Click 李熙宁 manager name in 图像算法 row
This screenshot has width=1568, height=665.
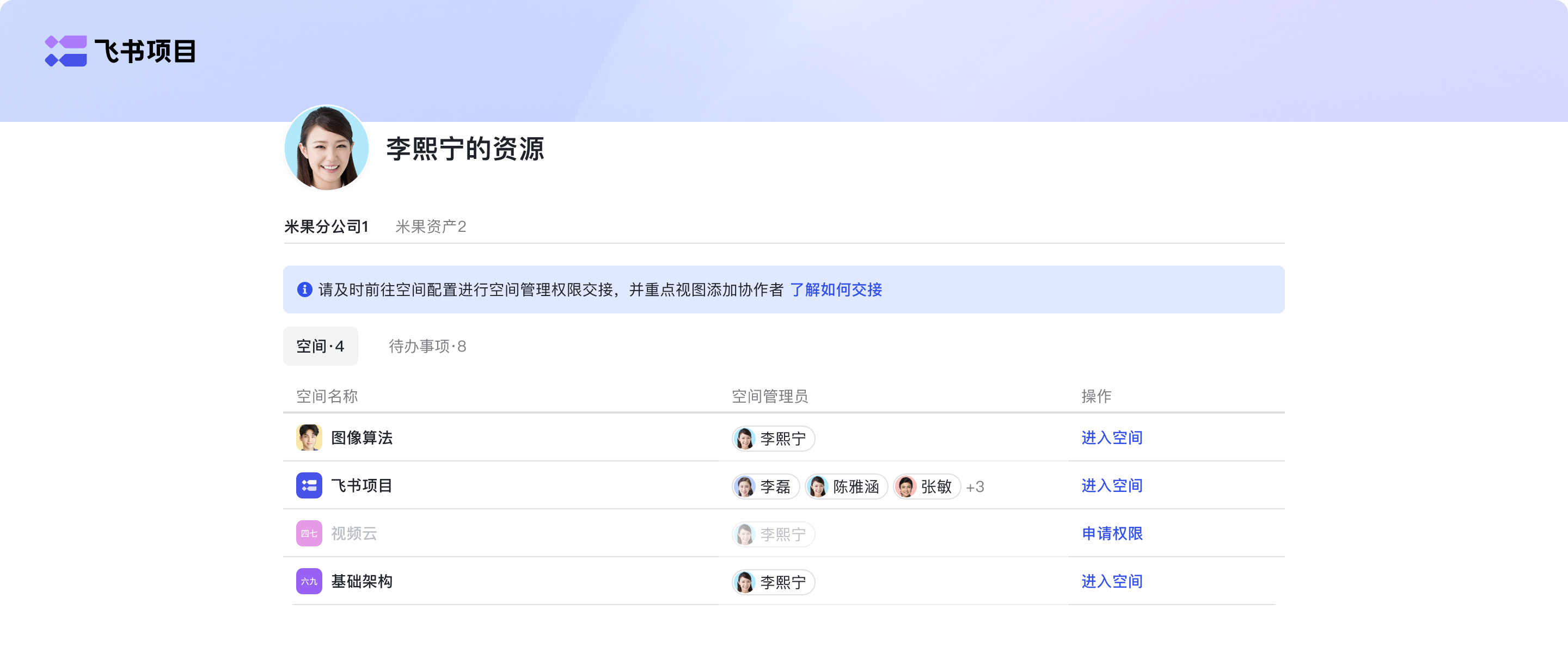[783, 439]
